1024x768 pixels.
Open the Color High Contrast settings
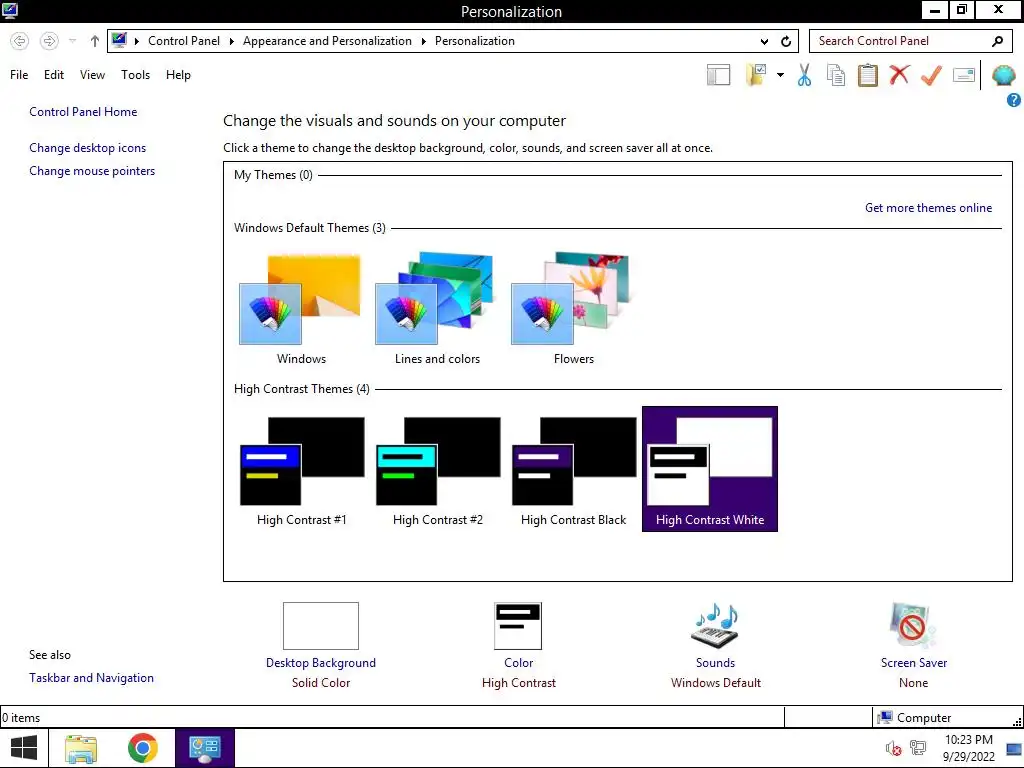[519, 645]
